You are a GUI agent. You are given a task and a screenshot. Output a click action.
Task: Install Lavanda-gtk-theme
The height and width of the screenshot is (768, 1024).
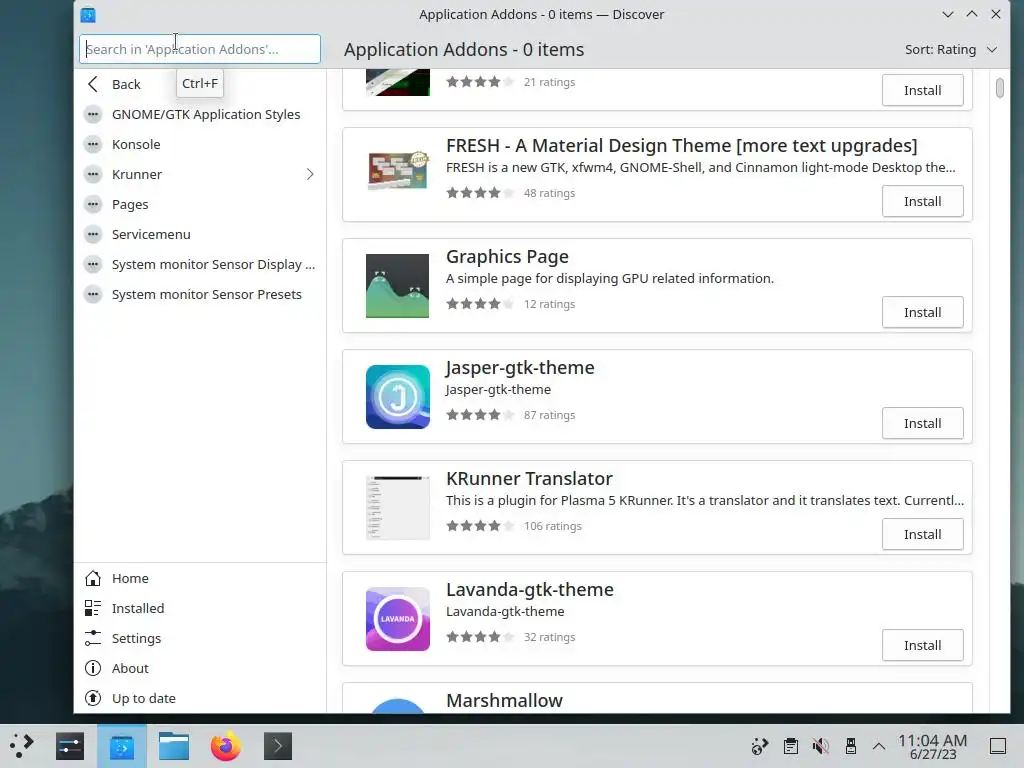coord(922,645)
